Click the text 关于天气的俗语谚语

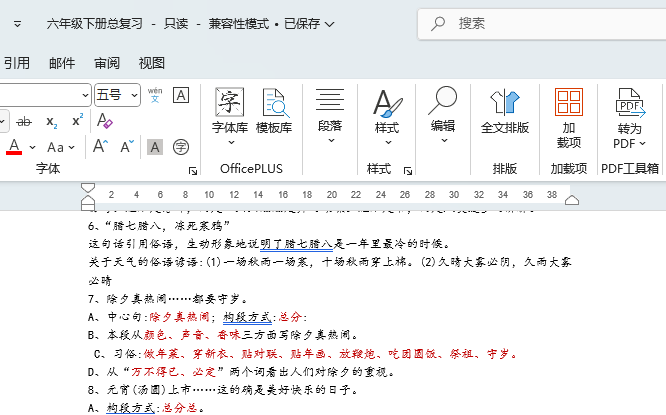click(143, 262)
